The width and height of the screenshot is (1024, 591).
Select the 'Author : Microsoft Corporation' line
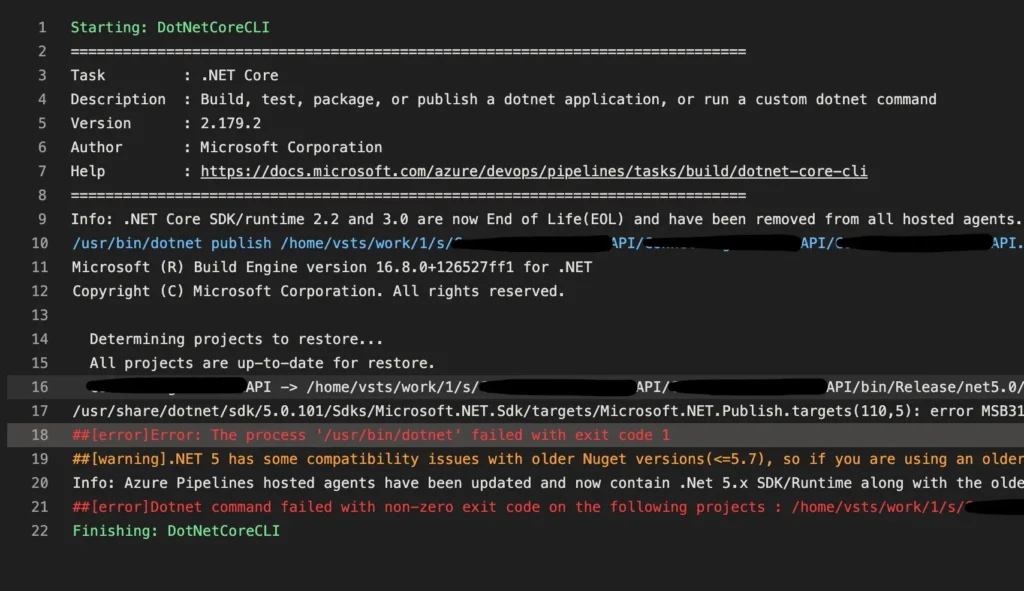click(x=227, y=148)
